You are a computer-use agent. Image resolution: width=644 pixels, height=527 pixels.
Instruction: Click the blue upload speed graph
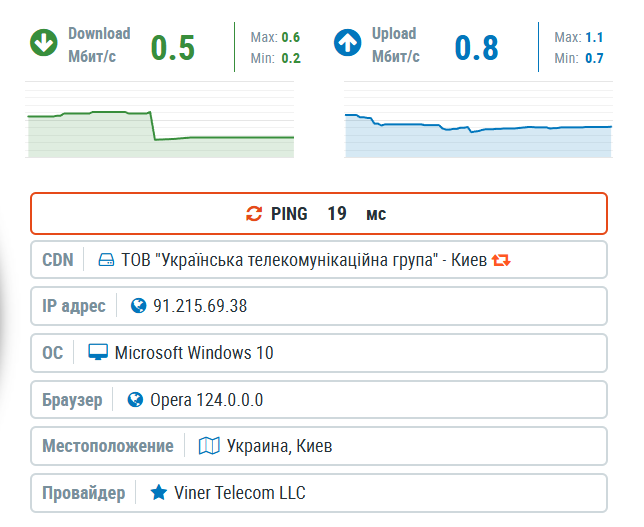point(478,120)
